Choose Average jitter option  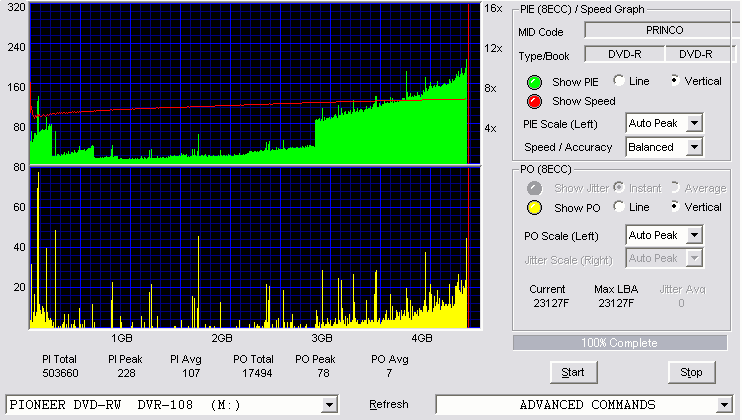click(675, 187)
